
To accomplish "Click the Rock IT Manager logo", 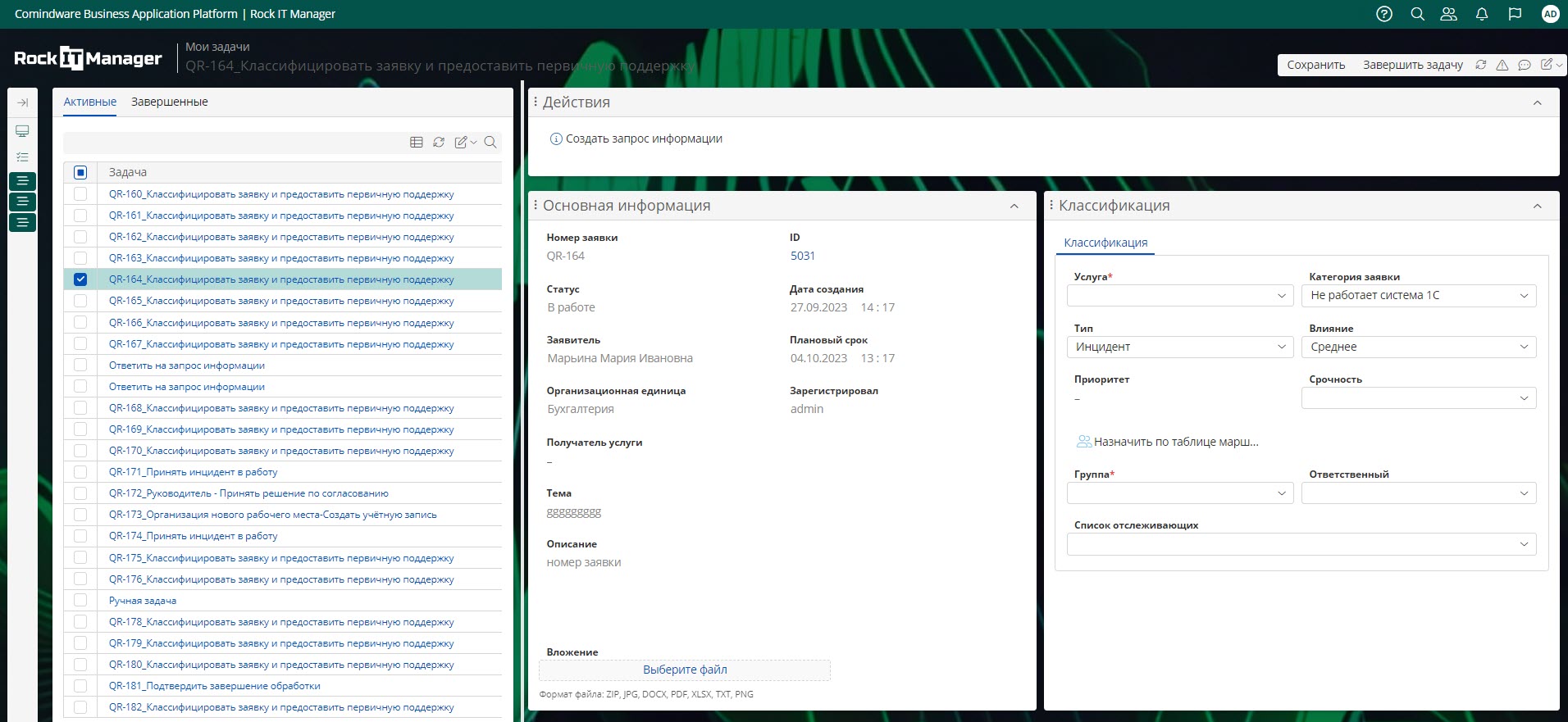I will point(88,58).
